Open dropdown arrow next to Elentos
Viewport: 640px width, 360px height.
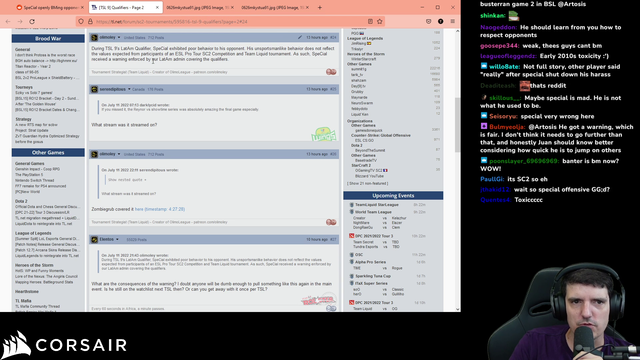tap(117, 240)
